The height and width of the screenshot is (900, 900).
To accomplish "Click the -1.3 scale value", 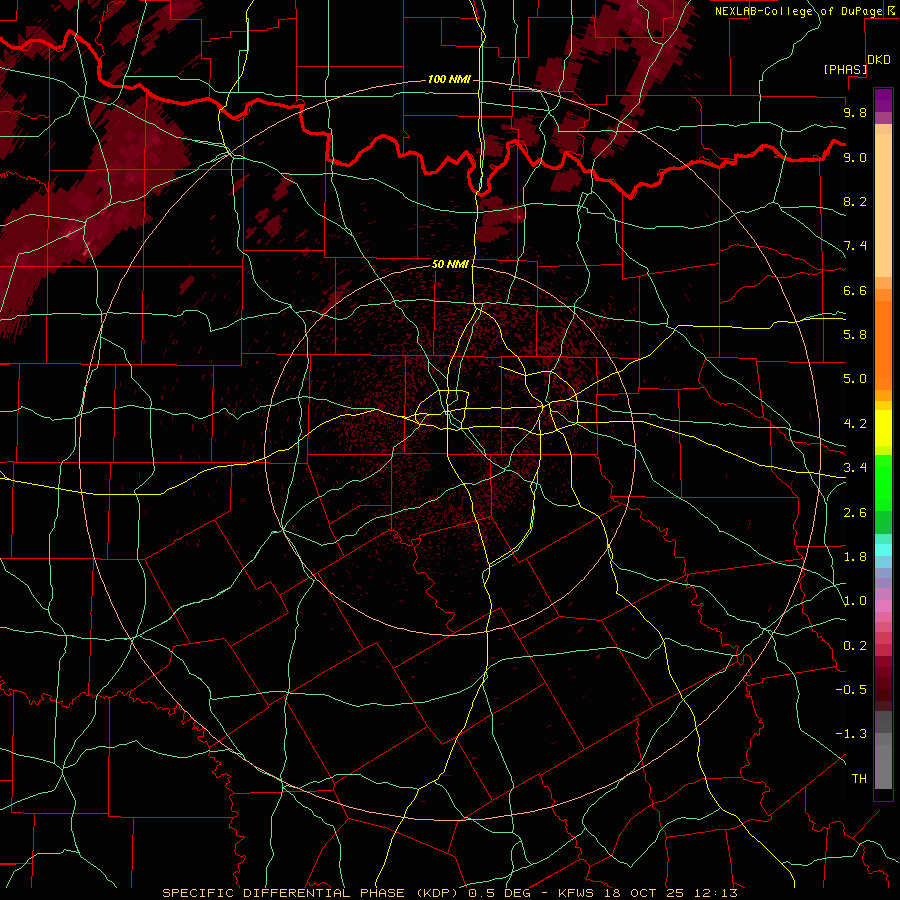I will tap(851, 734).
